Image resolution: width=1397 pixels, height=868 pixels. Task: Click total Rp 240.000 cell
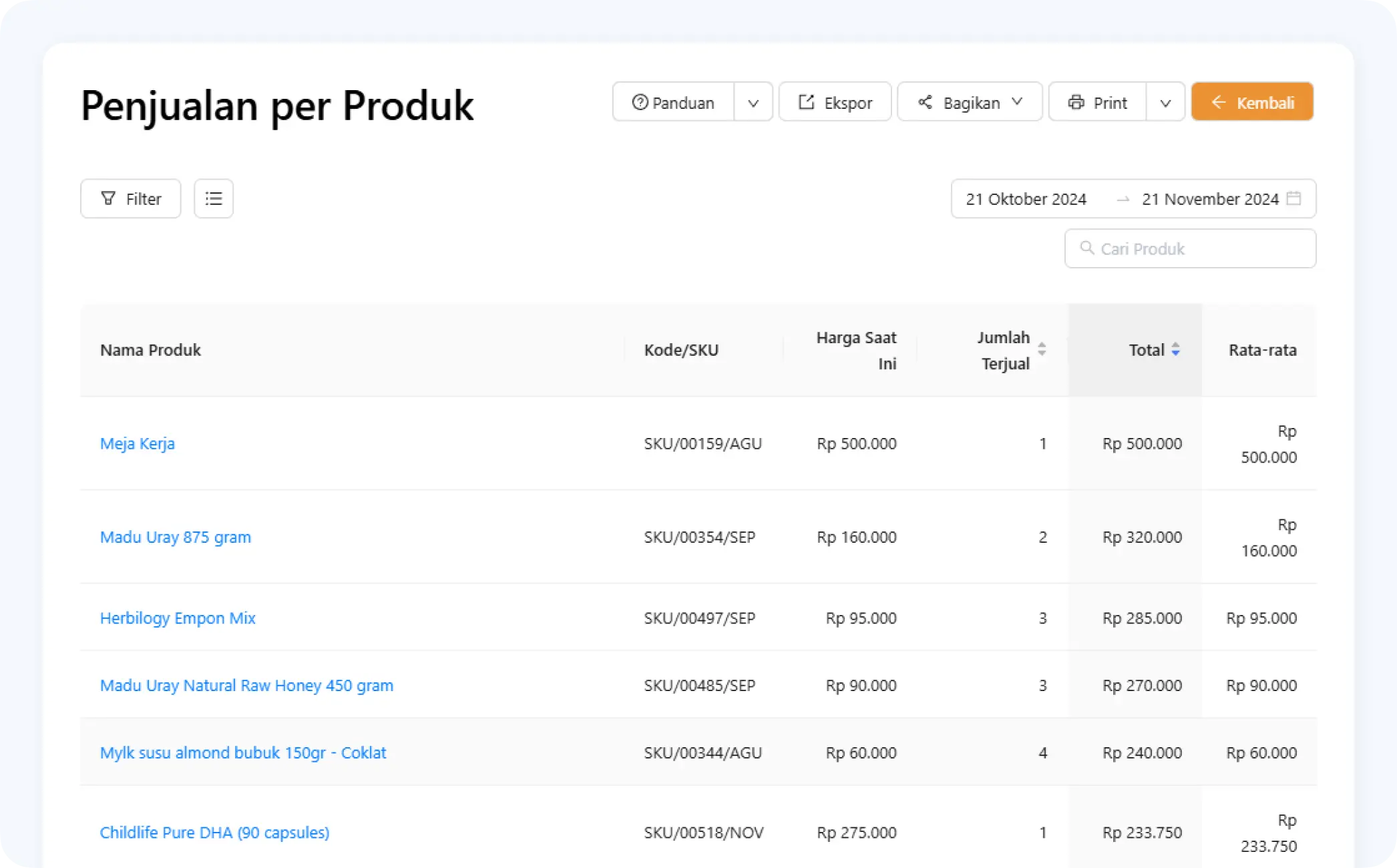click(1142, 752)
